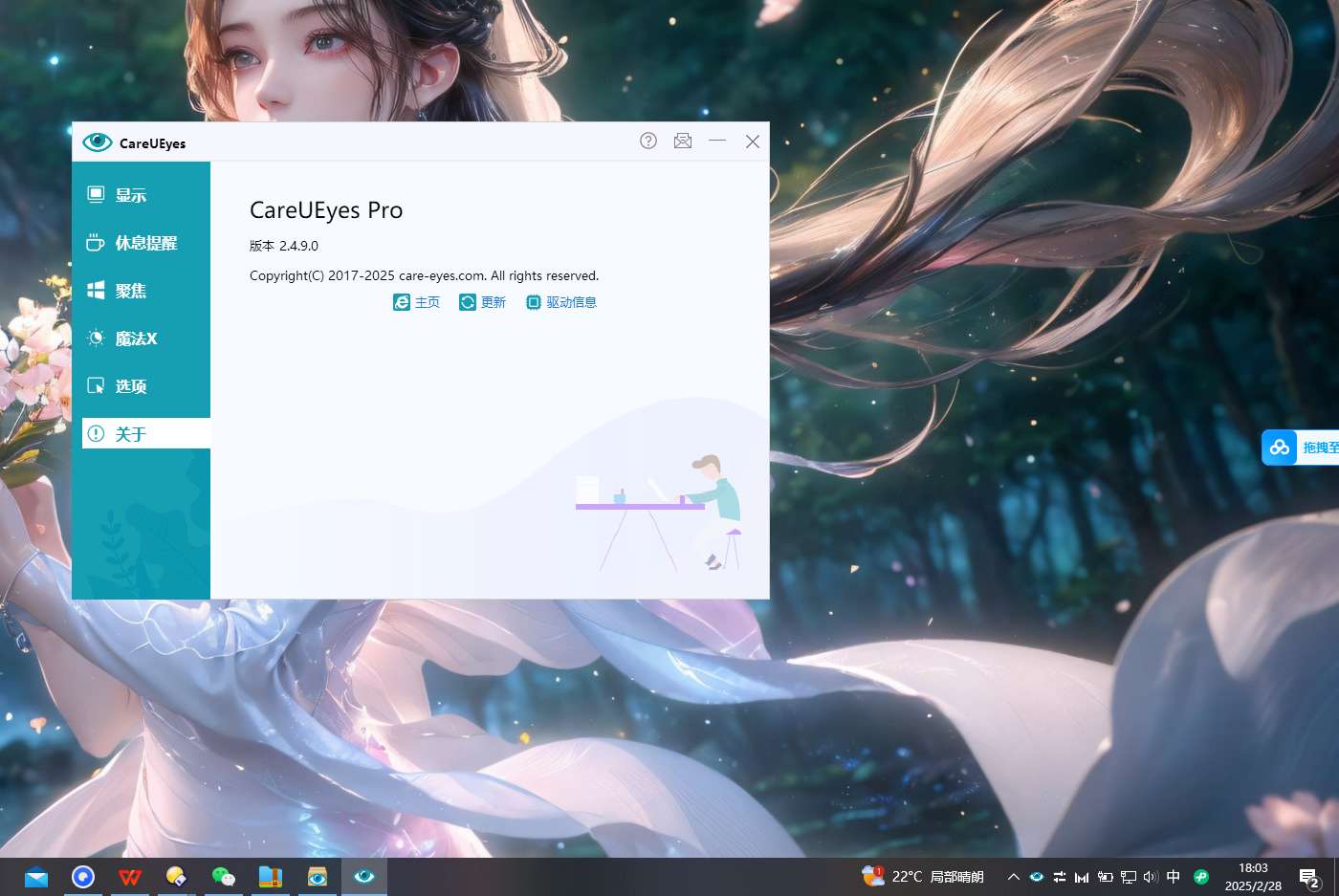
Task: Open the 驱动信息 driver info link
Action: click(x=561, y=302)
